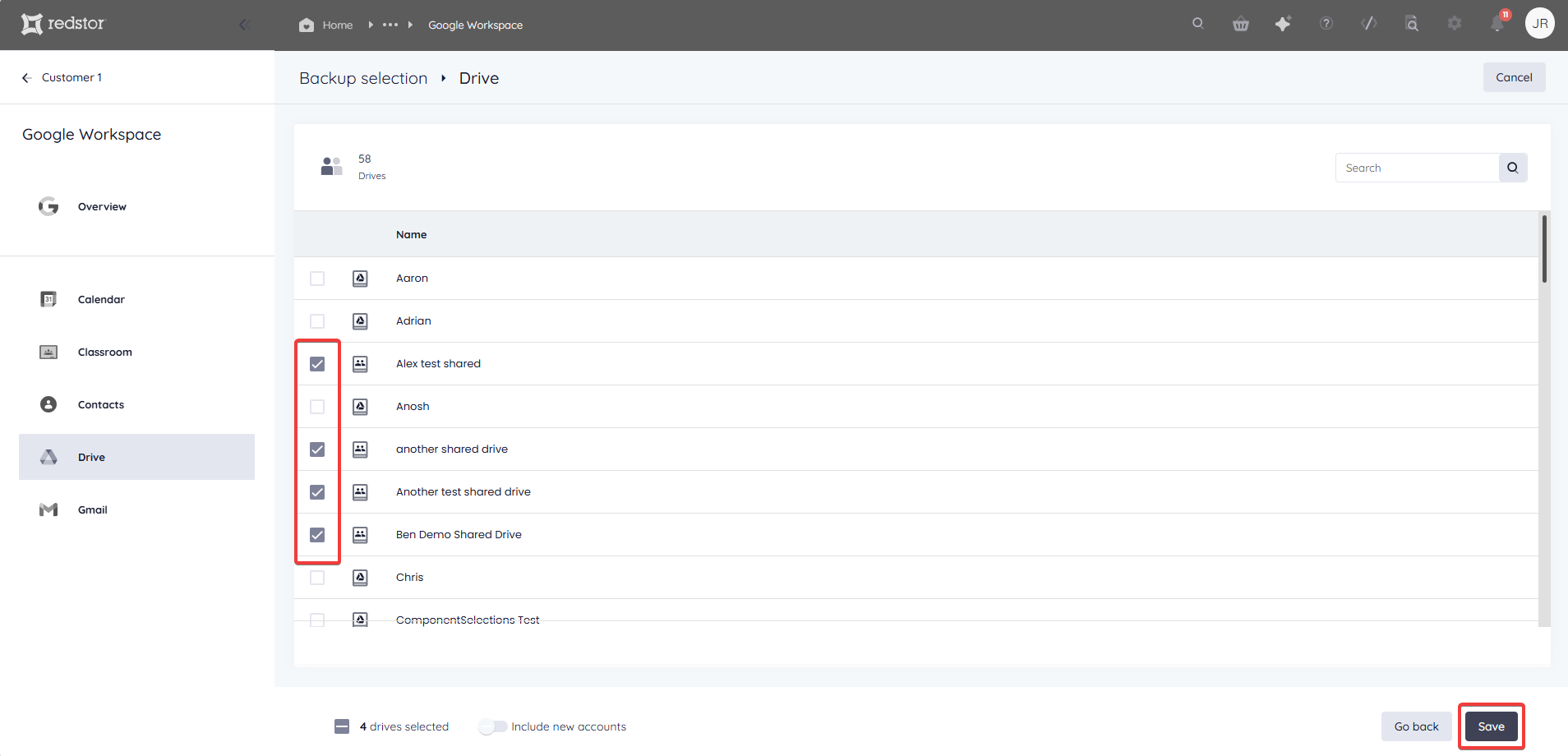Click Alex test shared drive icon

click(x=360, y=364)
